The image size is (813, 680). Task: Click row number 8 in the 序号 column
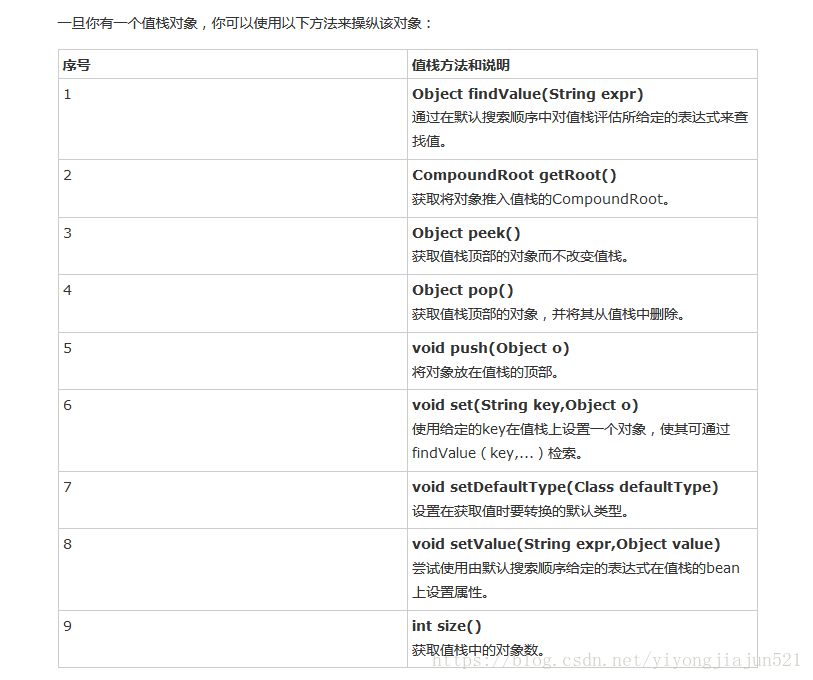(x=67, y=545)
